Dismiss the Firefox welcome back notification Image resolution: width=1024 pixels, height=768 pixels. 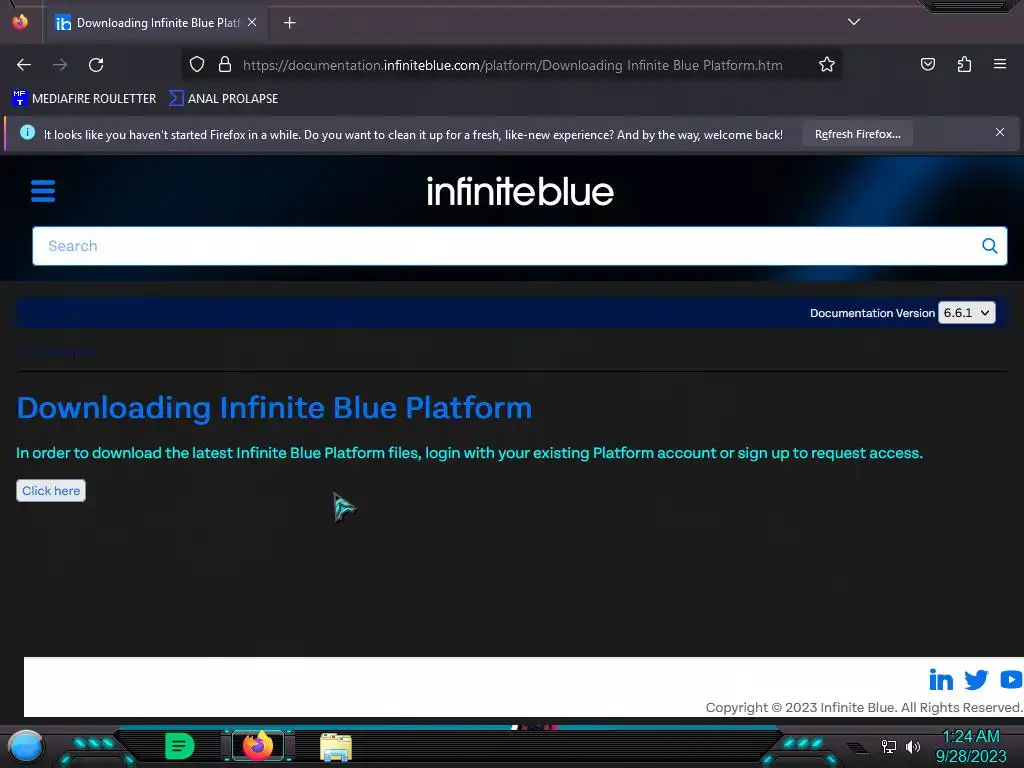pyautogui.click(x=1000, y=133)
